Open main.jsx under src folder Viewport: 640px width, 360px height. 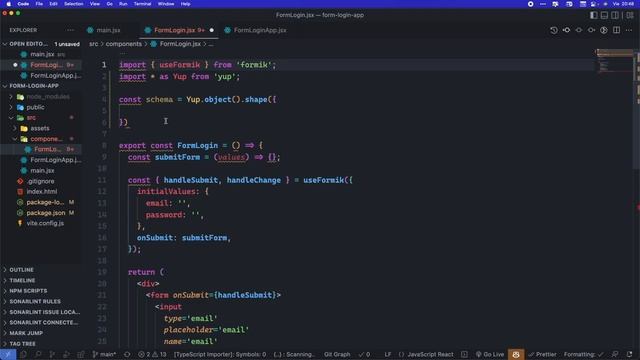(x=42, y=171)
